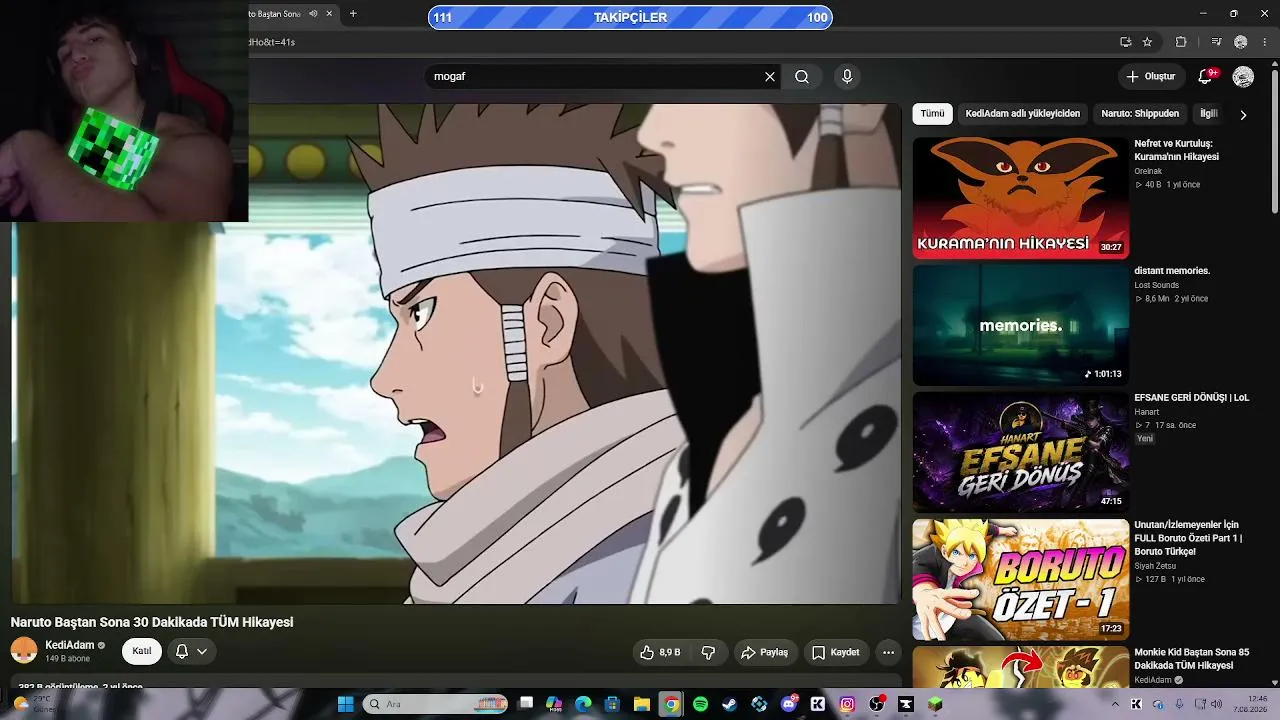Open Monkie Kid Baştan Sona 85 Dakikada title
Viewport: 1280px width, 720px height.
[x=1191, y=659]
